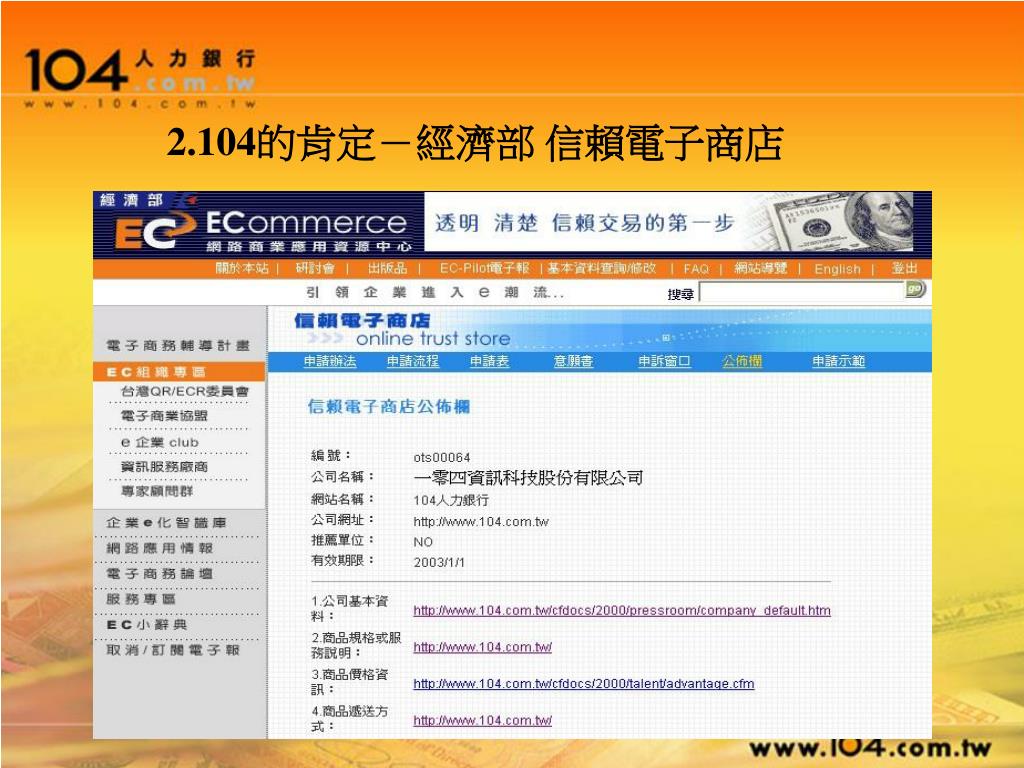Open 企業e化智識庫 in sidebar
1024x768 pixels.
click(x=167, y=522)
